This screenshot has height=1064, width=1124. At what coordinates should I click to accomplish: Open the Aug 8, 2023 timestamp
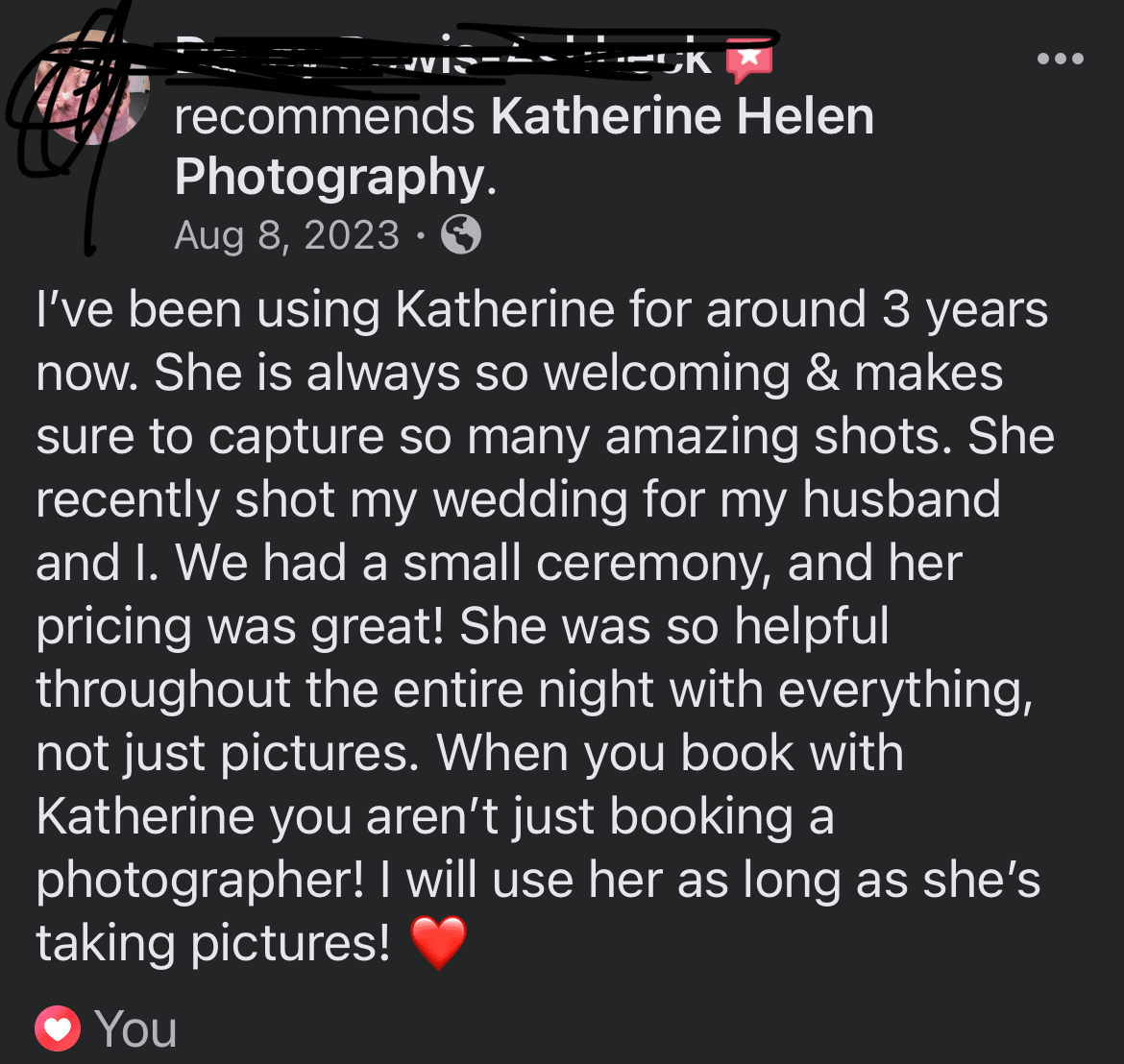click(286, 235)
